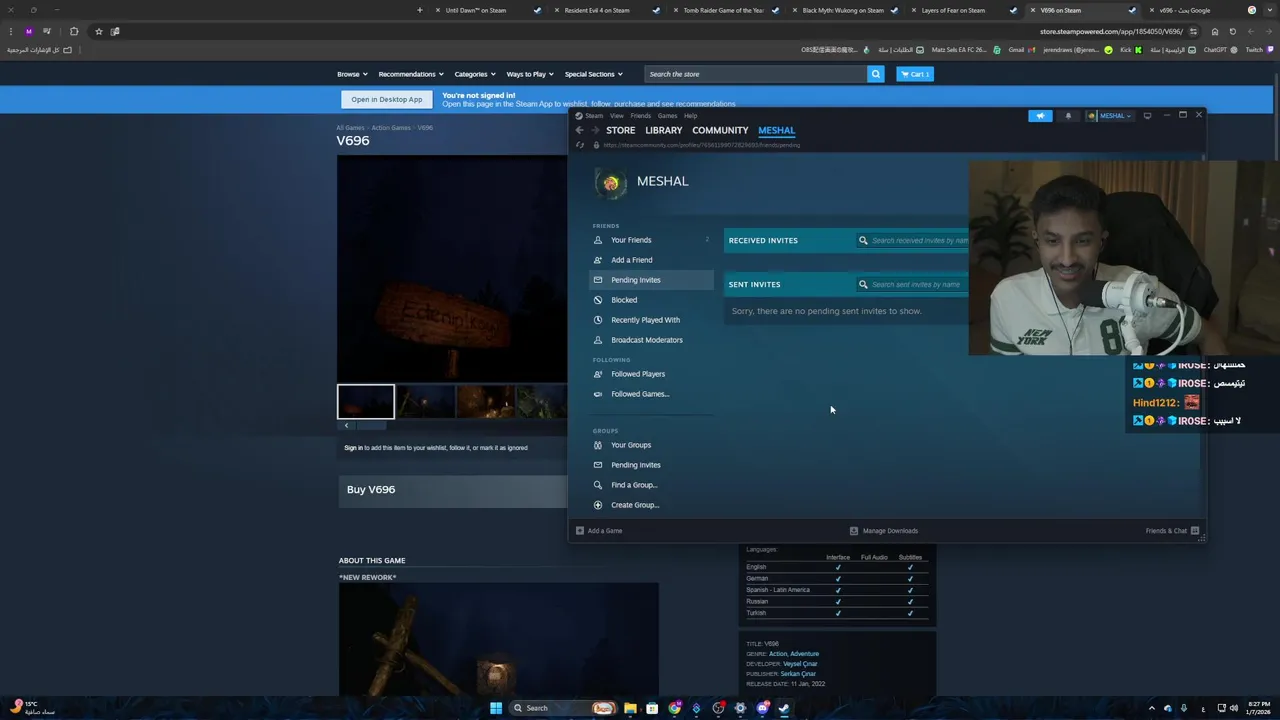This screenshot has width=1280, height=720.
Task: Click Sign in link below screenshots
Action: [x=353, y=448]
